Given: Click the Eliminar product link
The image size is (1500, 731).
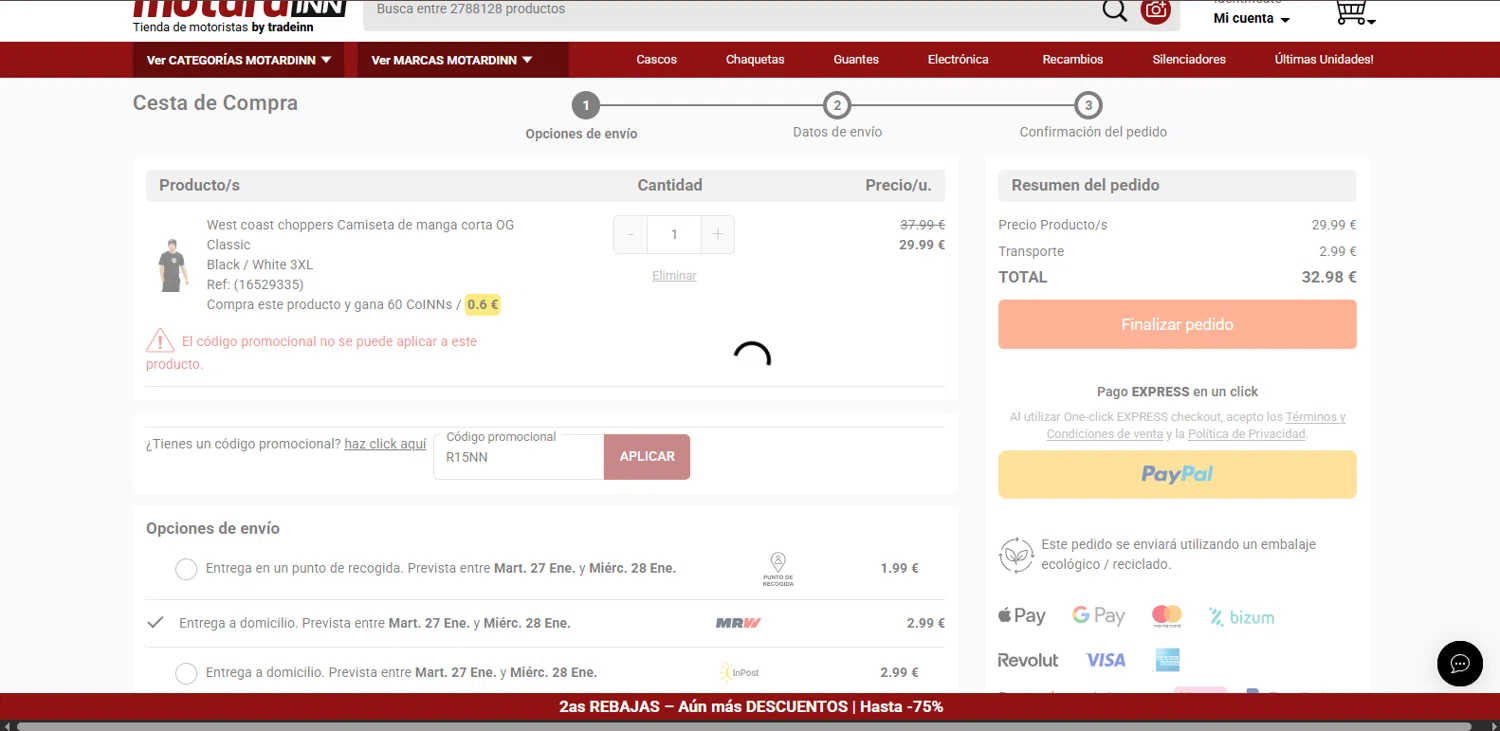Looking at the screenshot, I should [x=674, y=276].
